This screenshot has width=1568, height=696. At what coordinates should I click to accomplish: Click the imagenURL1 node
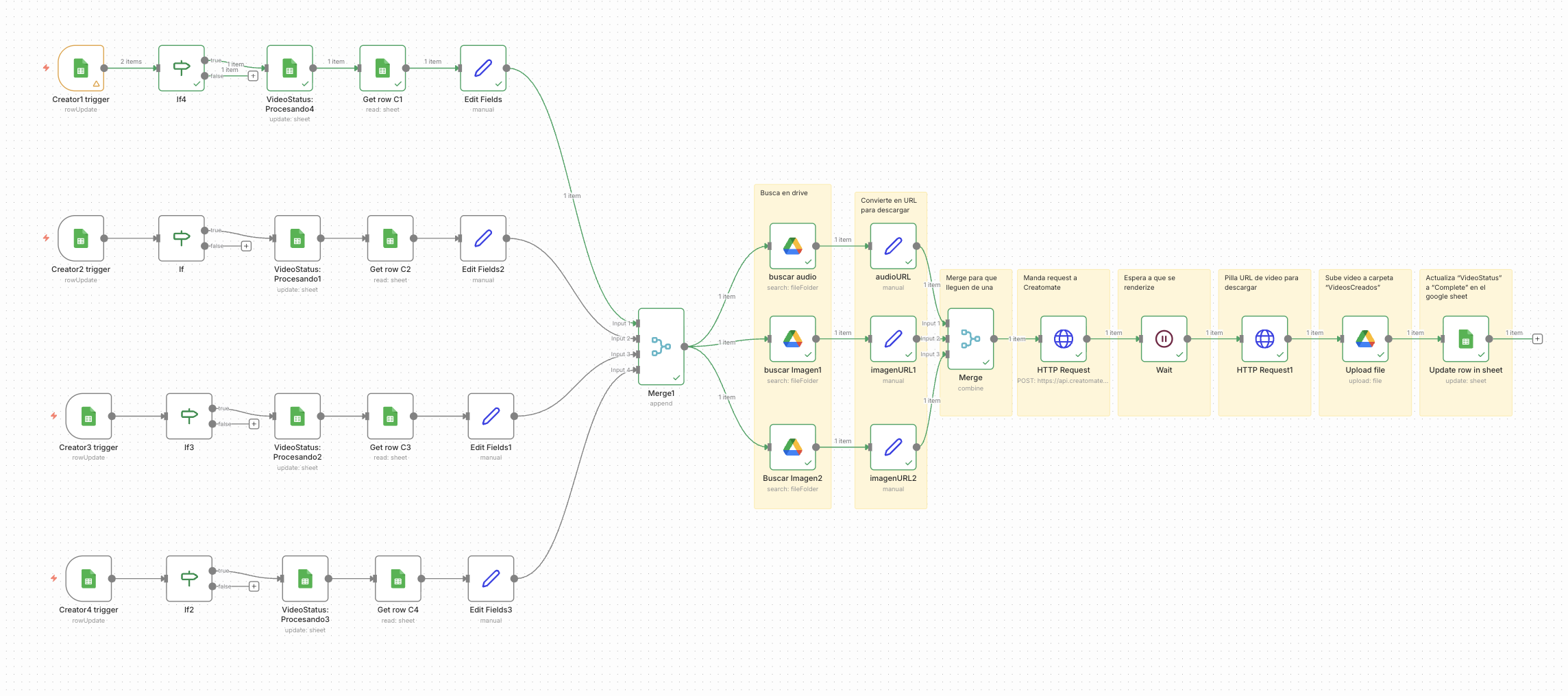coord(893,338)
